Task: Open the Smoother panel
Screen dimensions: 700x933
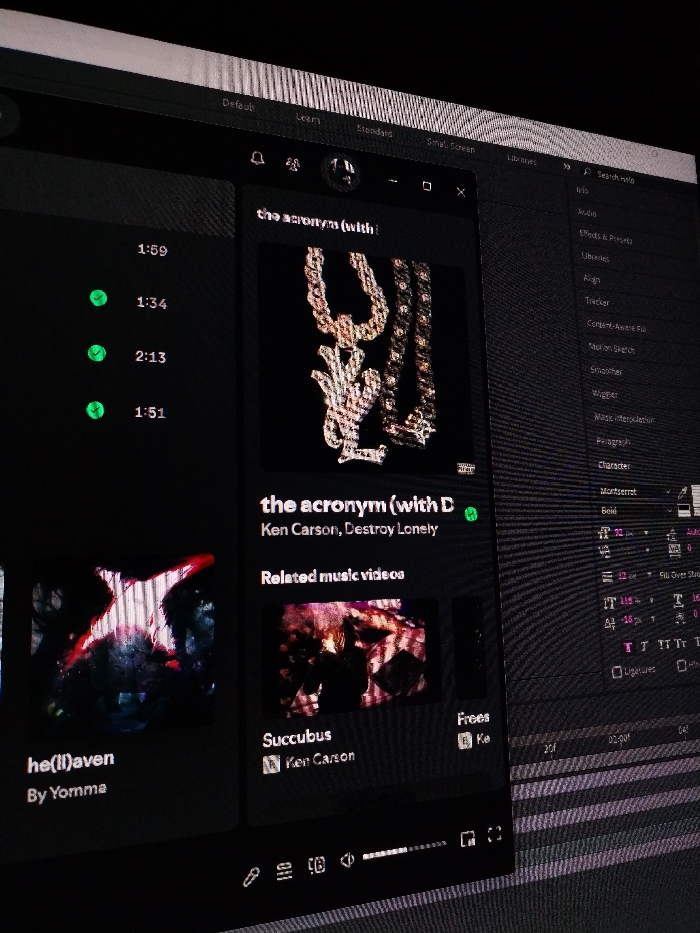Action: (606, 370)
